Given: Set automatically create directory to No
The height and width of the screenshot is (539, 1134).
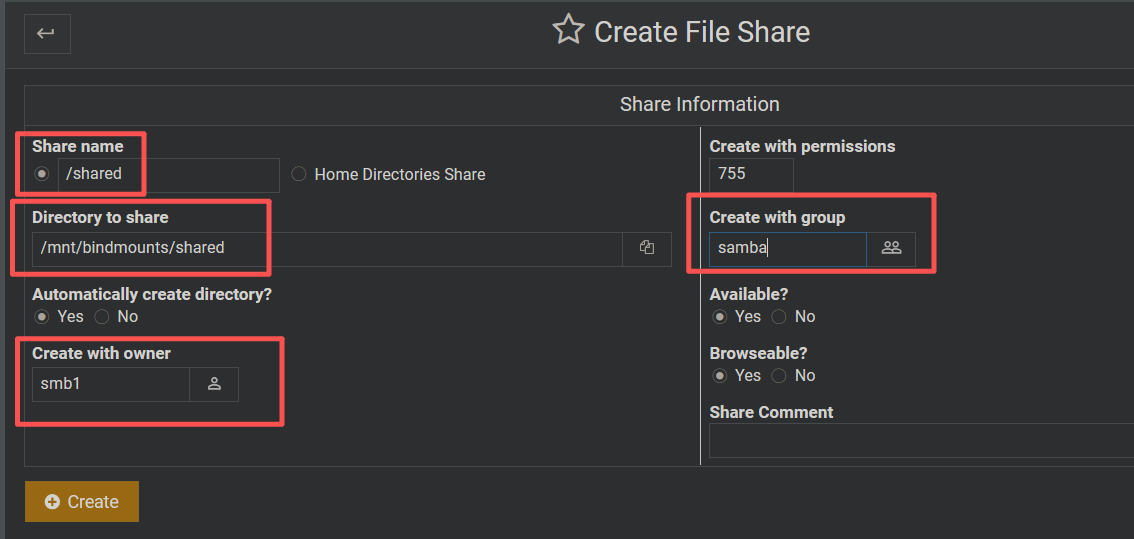Looking at the screenshot, I should click(102, 317).
